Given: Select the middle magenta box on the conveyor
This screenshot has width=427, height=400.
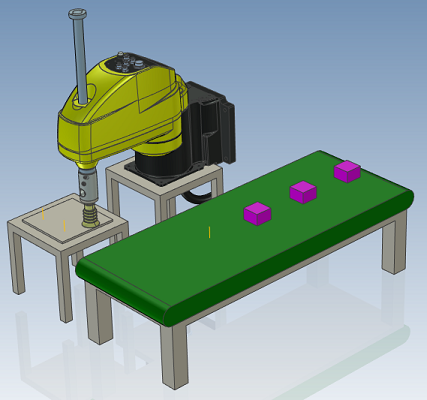Looking at the screenshot, I should click(x=303, y=192).
